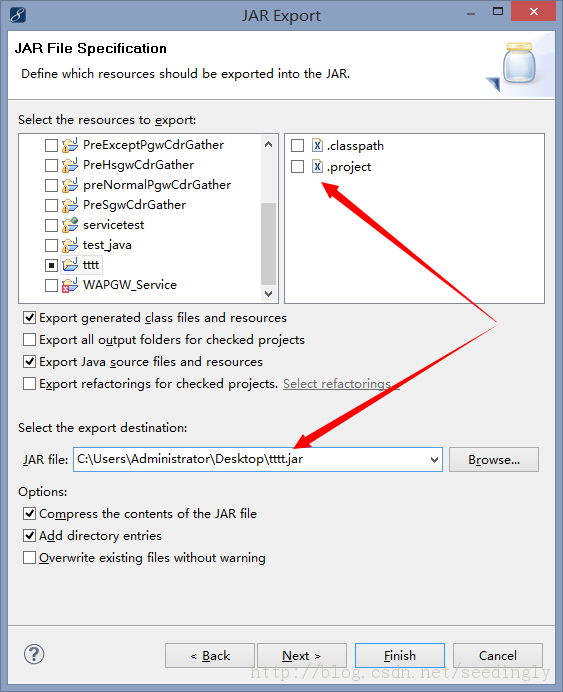
Task: Open the Select refactorings link
Action: tap(341, 384)
